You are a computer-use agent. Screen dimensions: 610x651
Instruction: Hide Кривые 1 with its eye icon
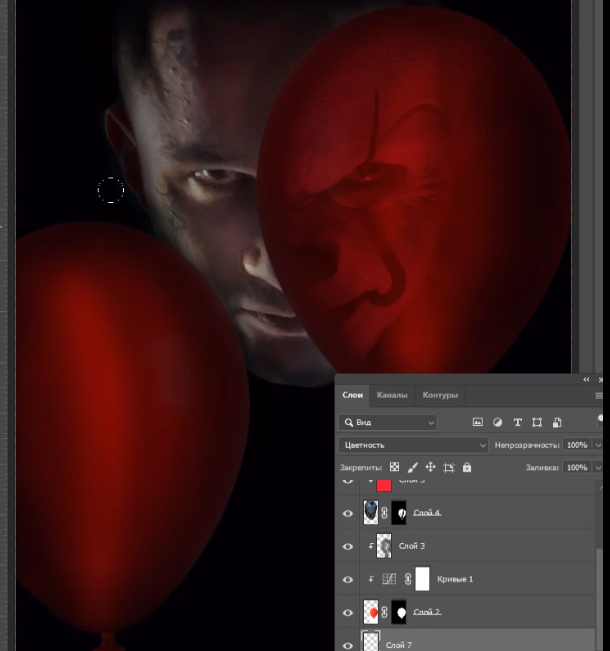pos(348,580)
